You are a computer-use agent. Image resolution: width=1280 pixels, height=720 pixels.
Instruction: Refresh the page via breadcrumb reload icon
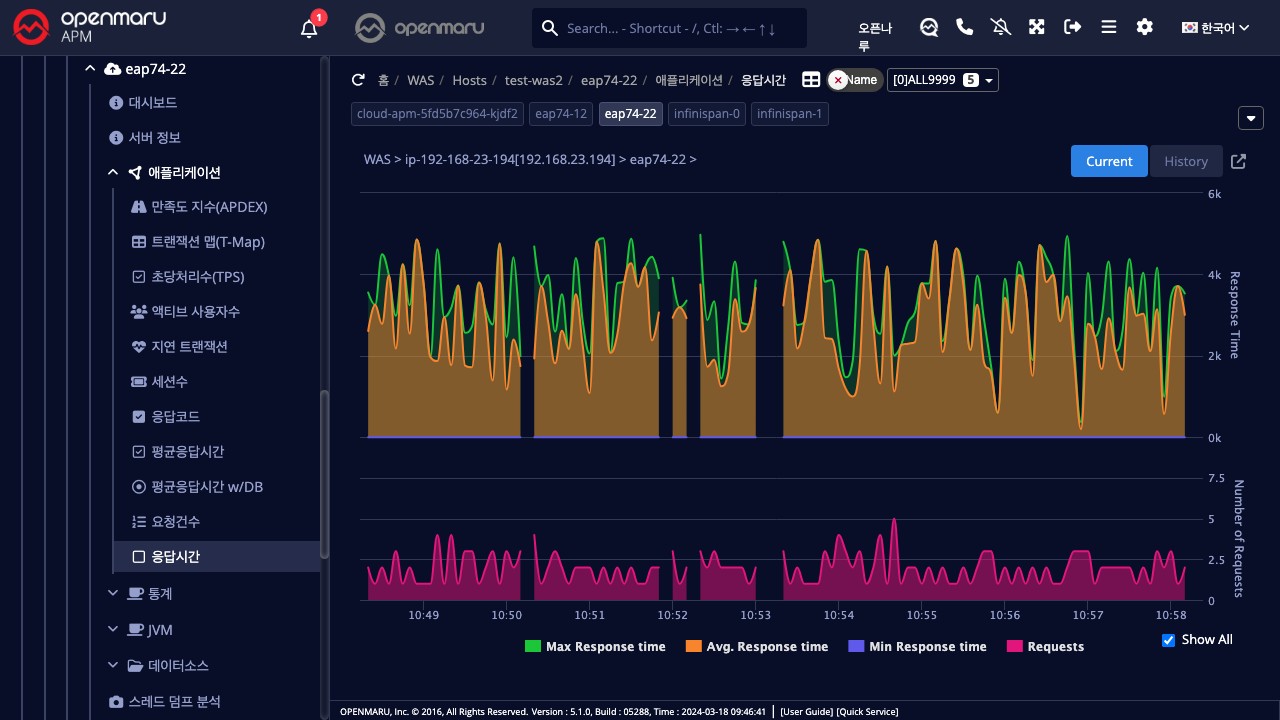[x=358, y=80]
